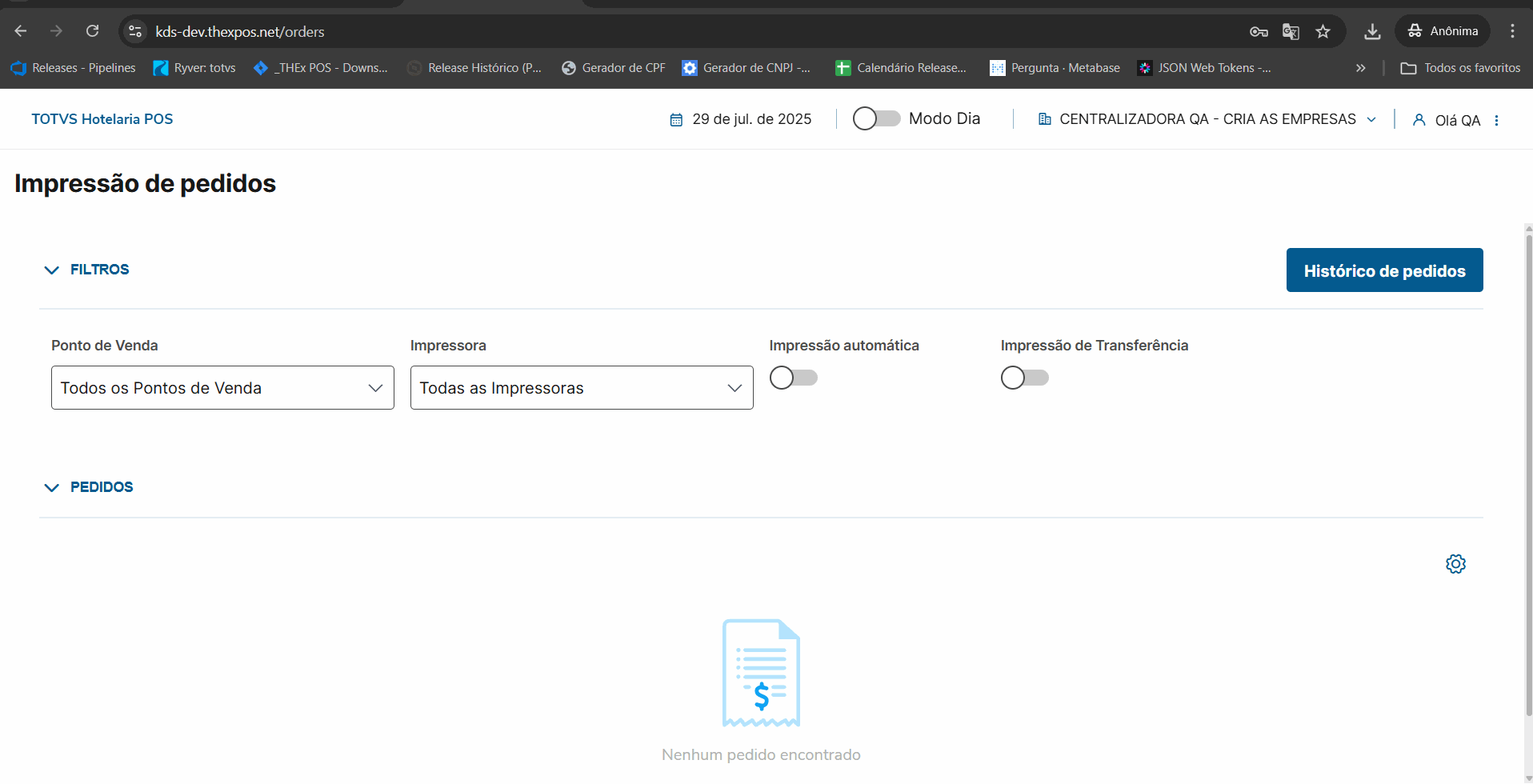Open site information icon in address bar
The height and width of the screenshot is (784, 1533).
(135, 31)
